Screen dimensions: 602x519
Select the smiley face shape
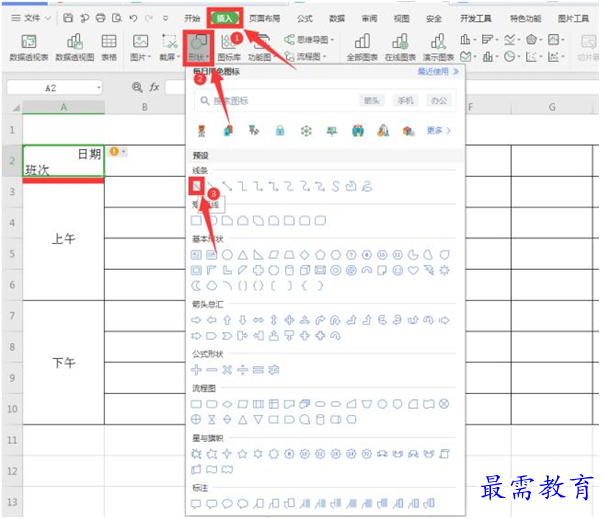click(398, 270)
